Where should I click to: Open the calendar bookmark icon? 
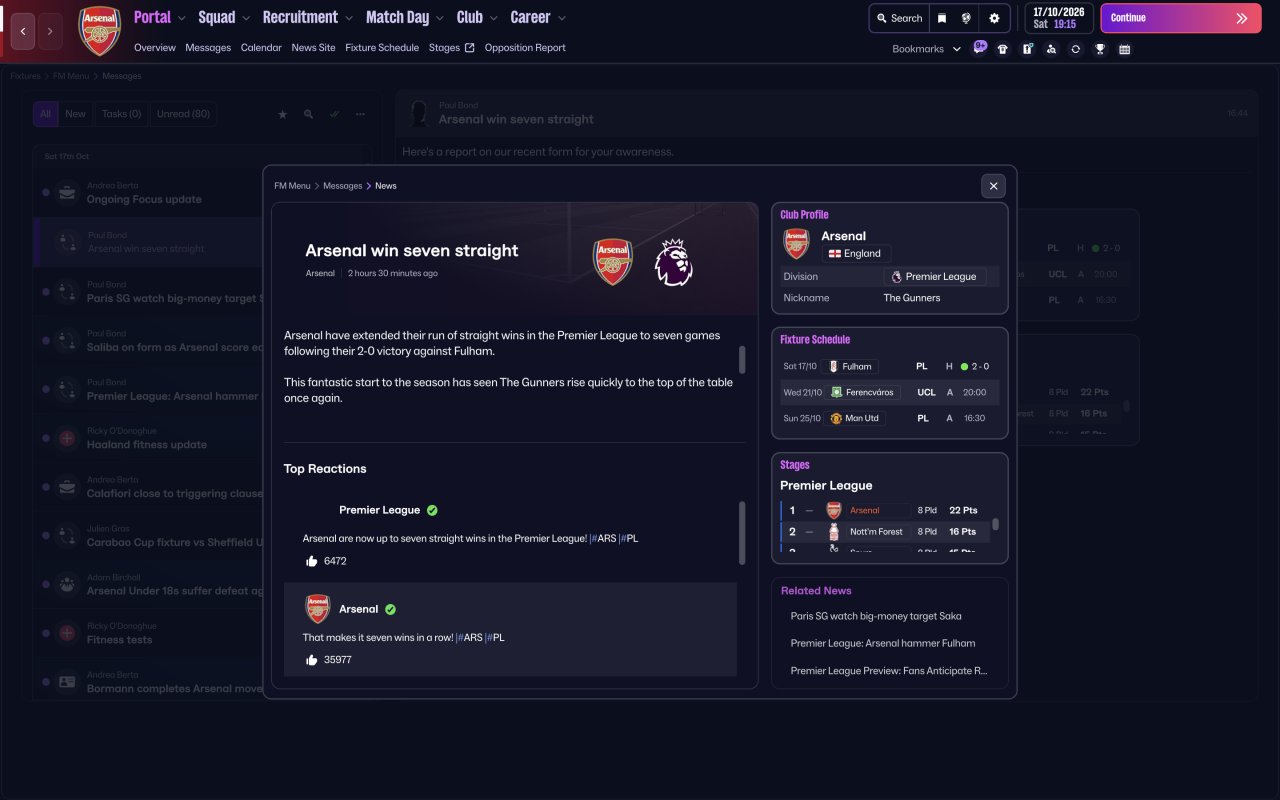click(1124, 49)
